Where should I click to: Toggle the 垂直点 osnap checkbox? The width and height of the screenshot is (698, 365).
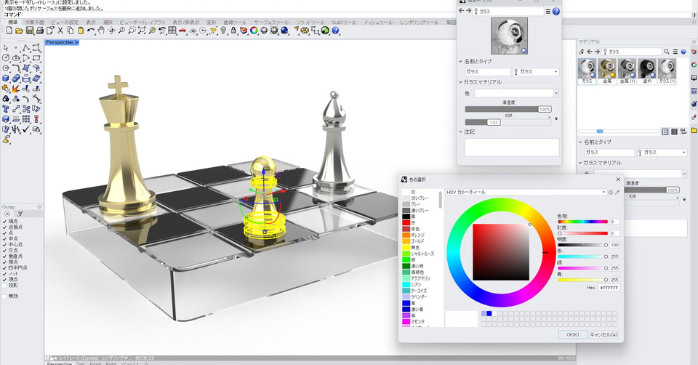[x=5, y=256]
